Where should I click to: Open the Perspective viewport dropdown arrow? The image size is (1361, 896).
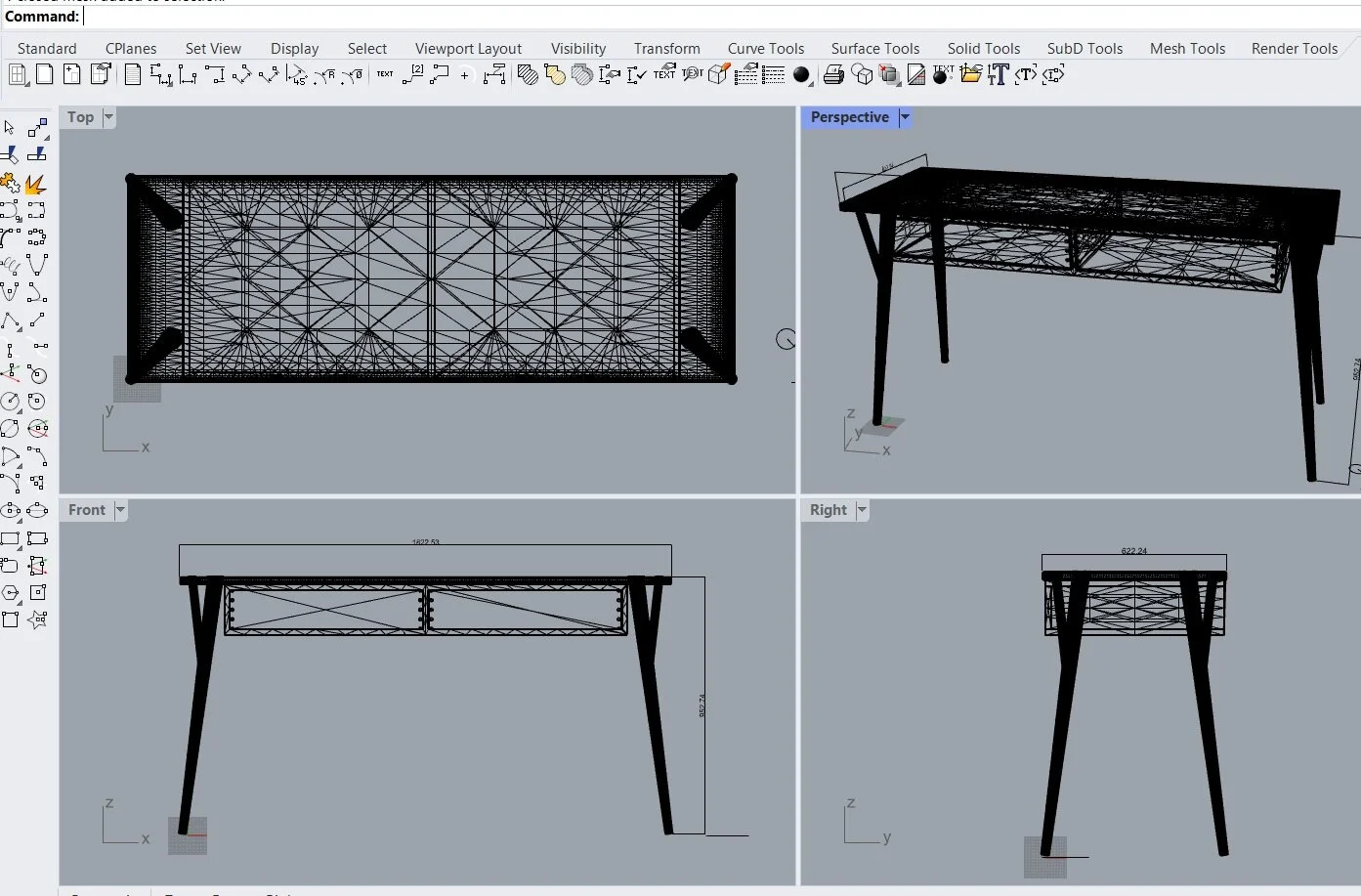(x=905, y=117)
